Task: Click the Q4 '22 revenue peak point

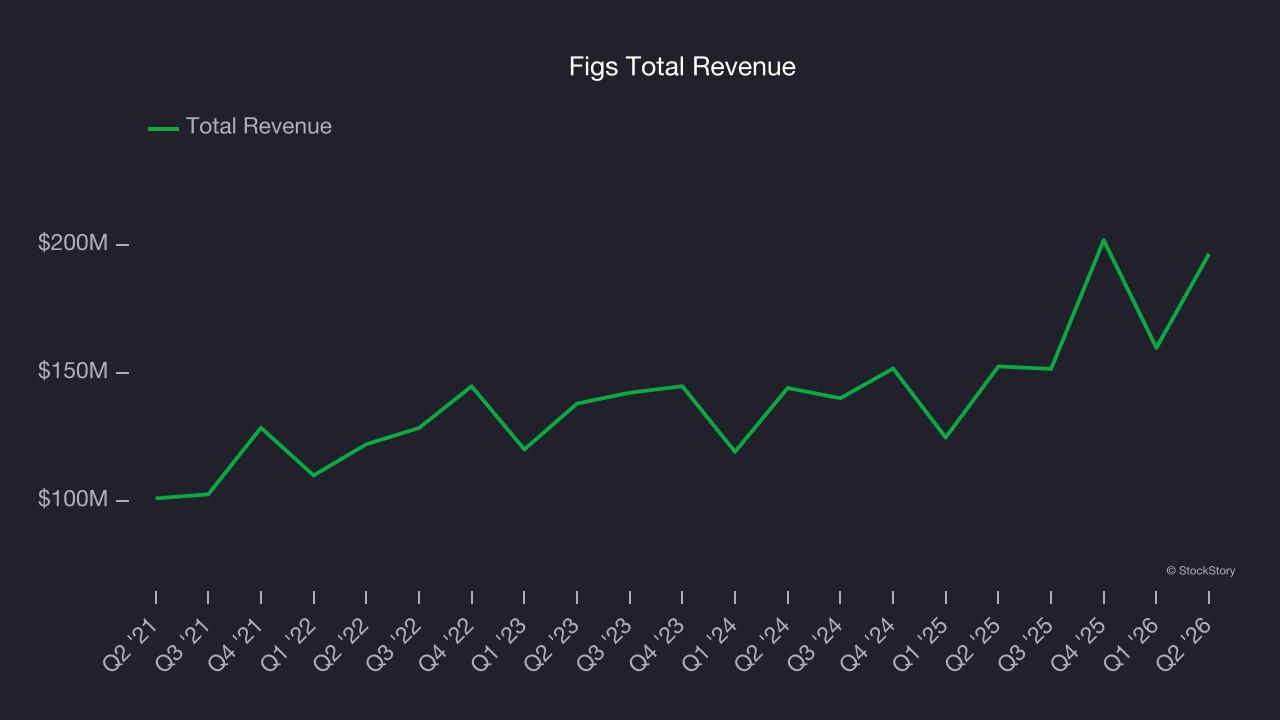Action: point(471,386)
